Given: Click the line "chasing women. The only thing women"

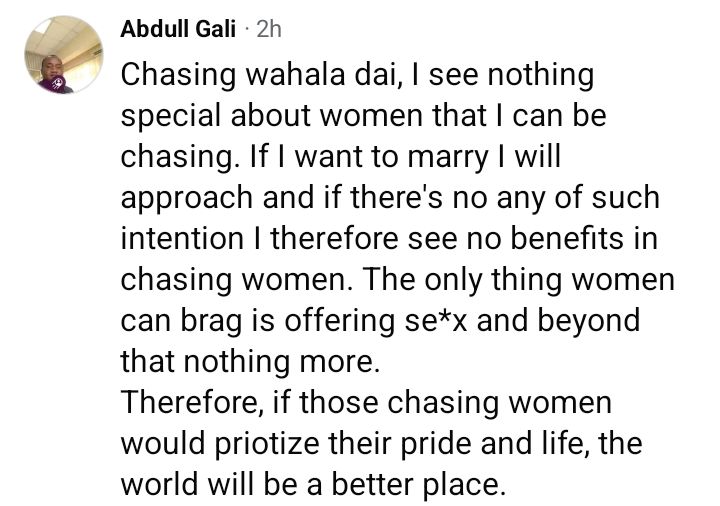Looking at the screenshot, I should tap(398, 280).
